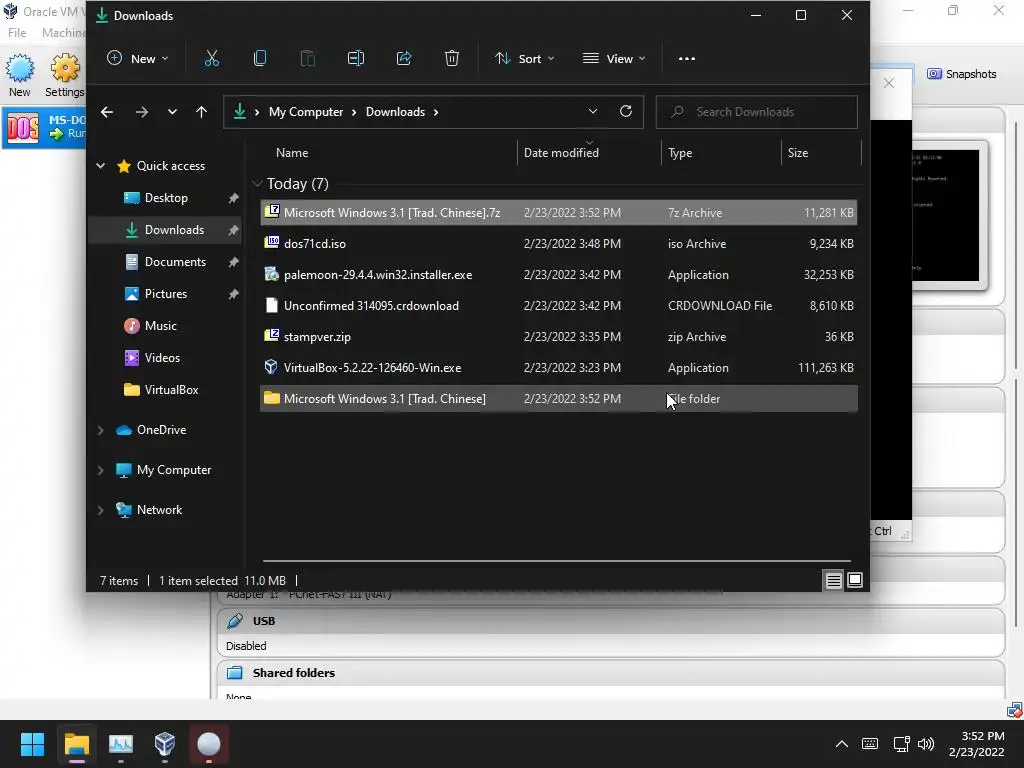Open VirtualBox Machine menu
Screen dimensions: 1024x768
pyautogui.click(x=63, y=33)
